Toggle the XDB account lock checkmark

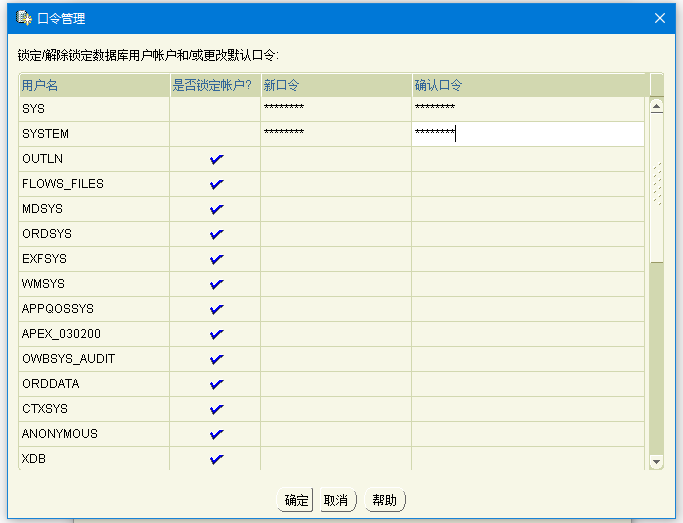click(216, 459)
